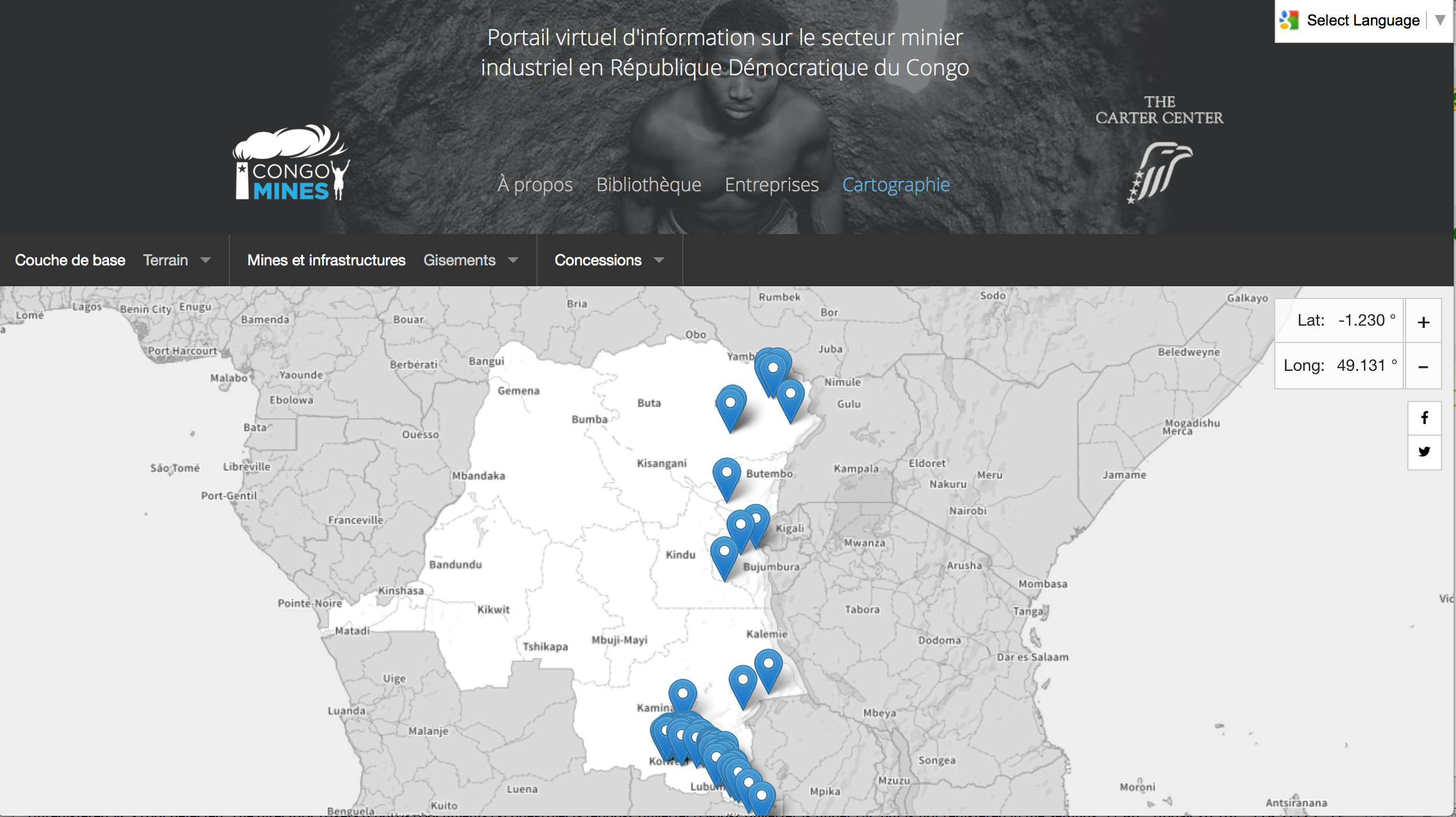This screenshot has width=1456, height=817.
Task: Open Select Language dropdown
Action: pyautogui.click(x=1363, y=20)
